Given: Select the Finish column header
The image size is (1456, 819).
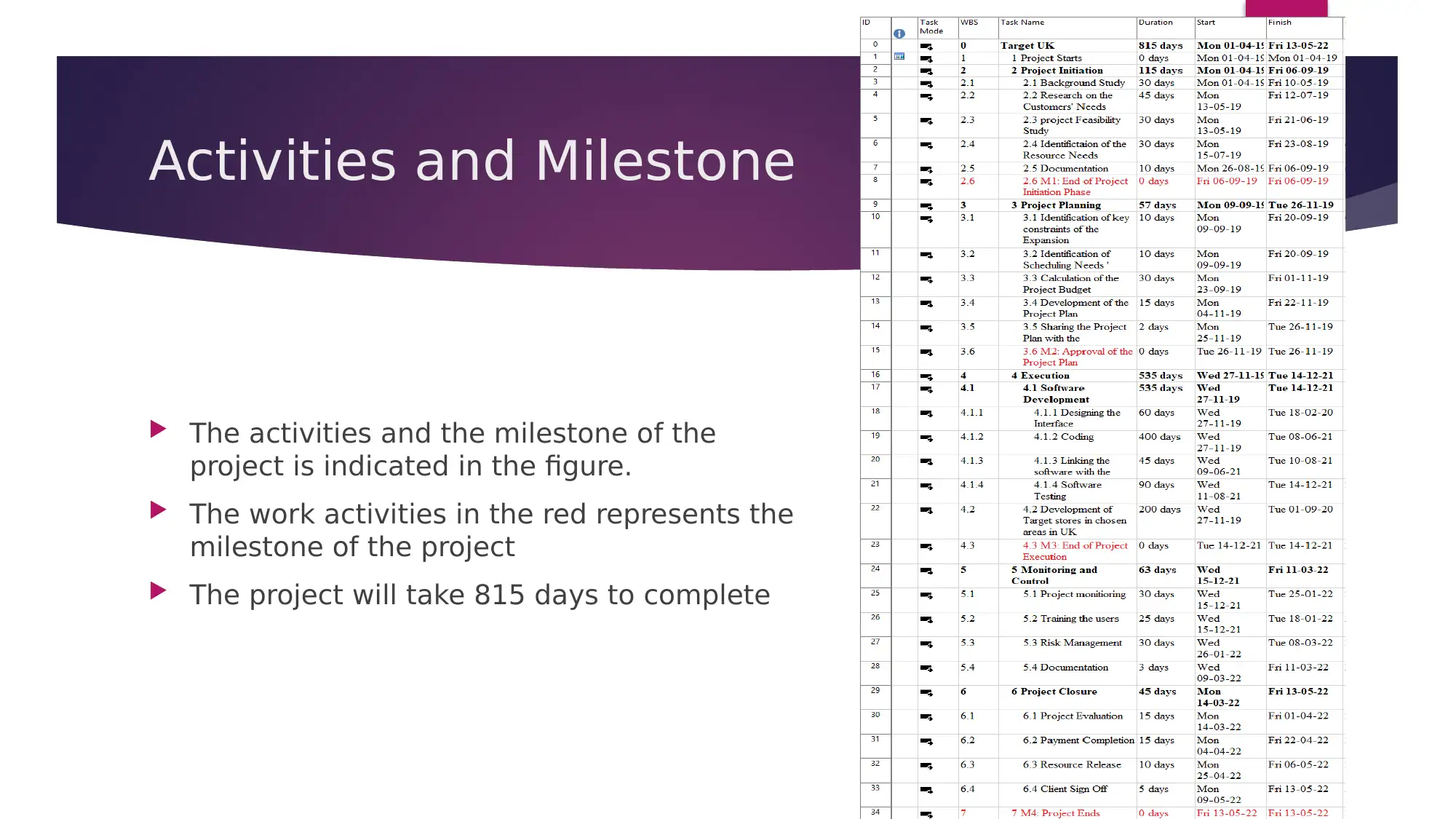Looking at the screenshot, I should pyautogui.click(x=1304, y=28).
